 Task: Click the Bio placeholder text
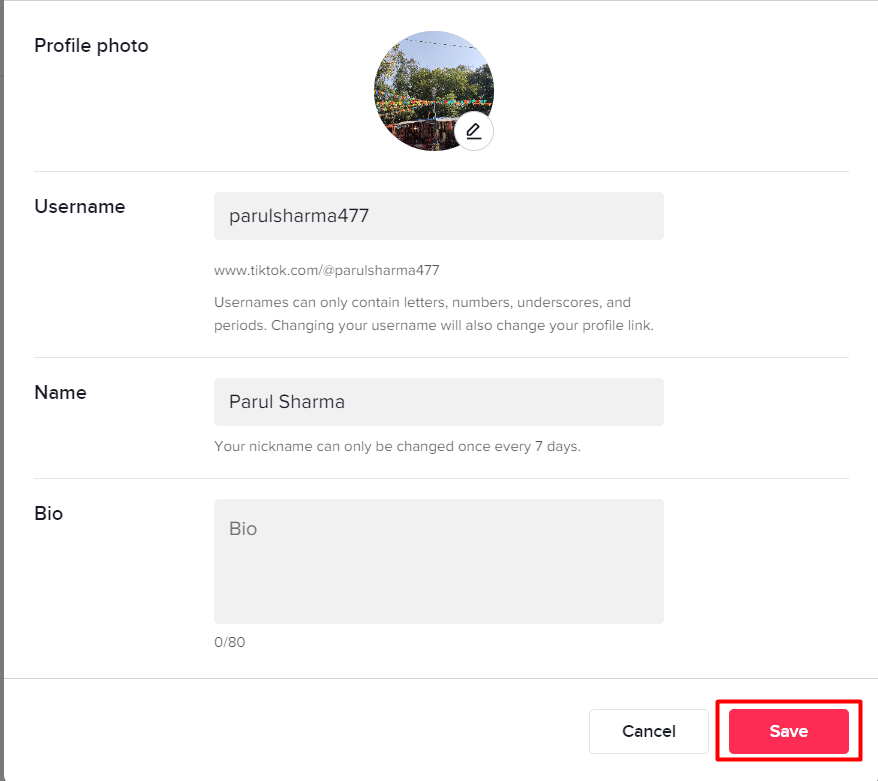click(x=242, y=528)
